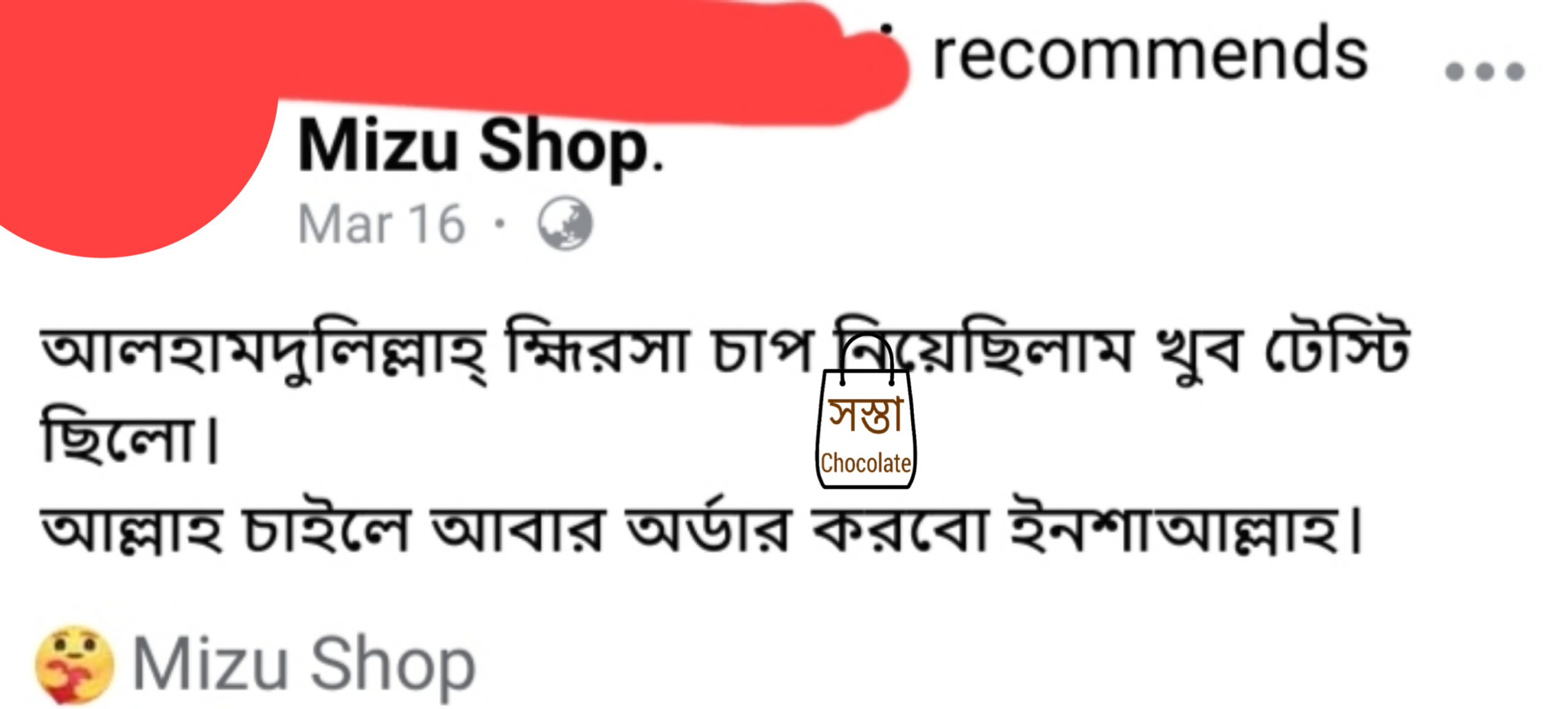Screen dimensions: 1568x709
Task: Click the dot separator after "Mar 16"
Action: [x=500, y=223]
